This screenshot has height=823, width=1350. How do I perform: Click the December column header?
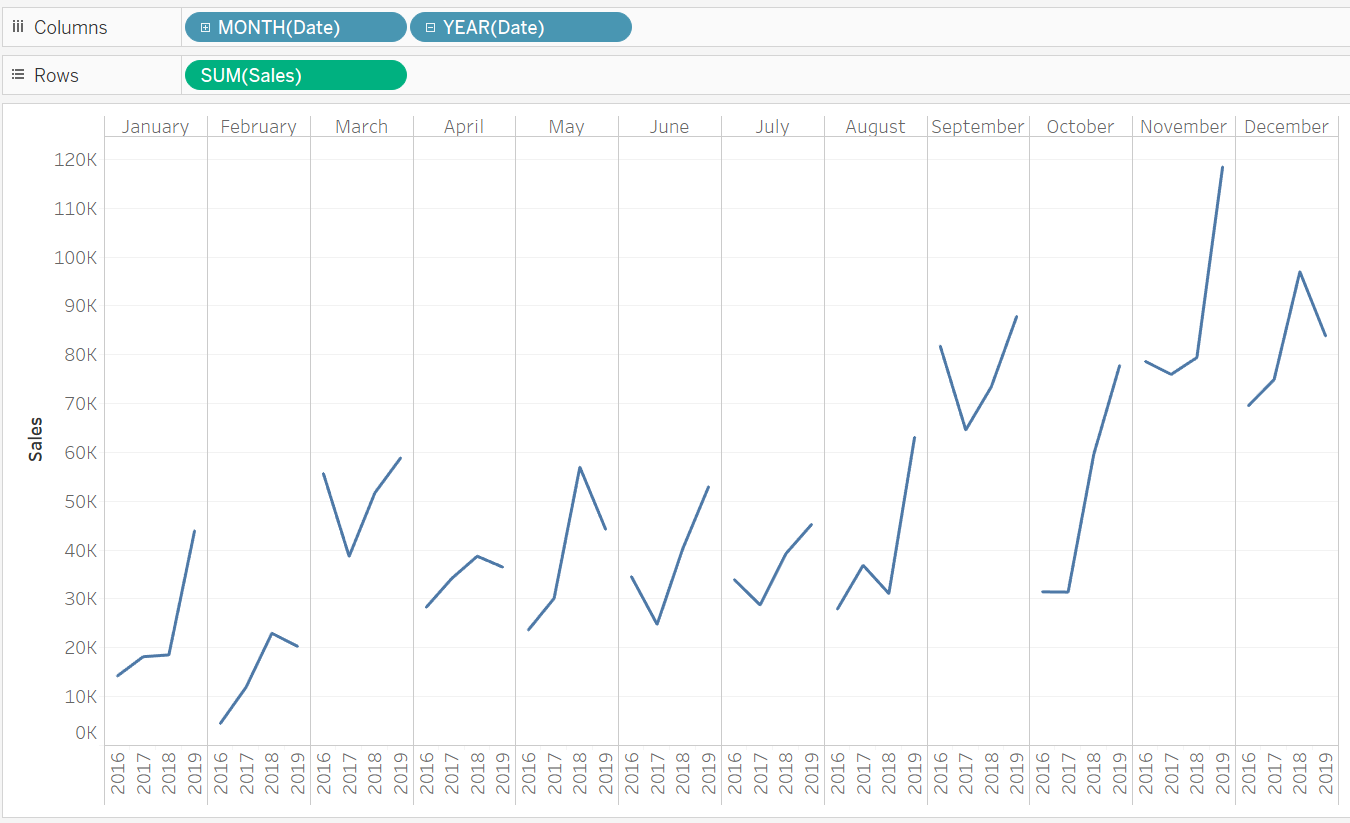tap(1286, 126)
